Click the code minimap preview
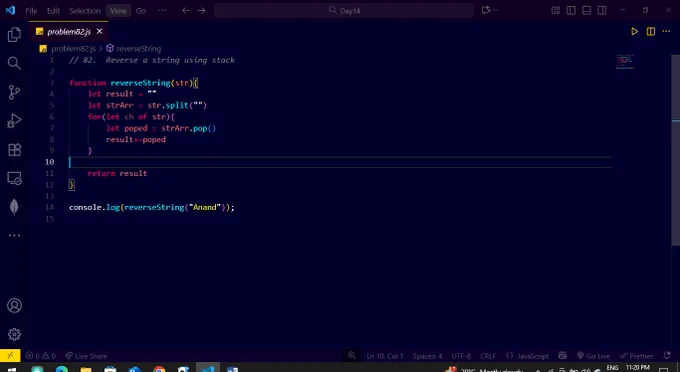This screenshot has width=680, height=372. 625,62
